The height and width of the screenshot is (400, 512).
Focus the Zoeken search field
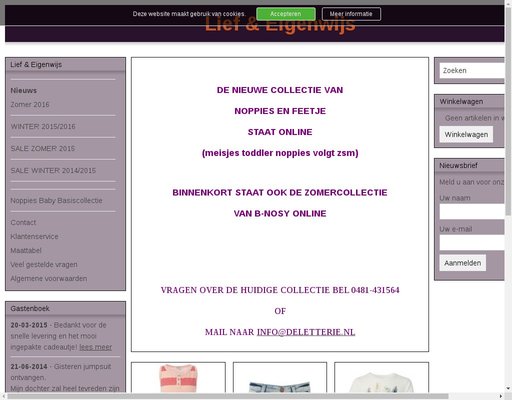(x=472, y=71)
